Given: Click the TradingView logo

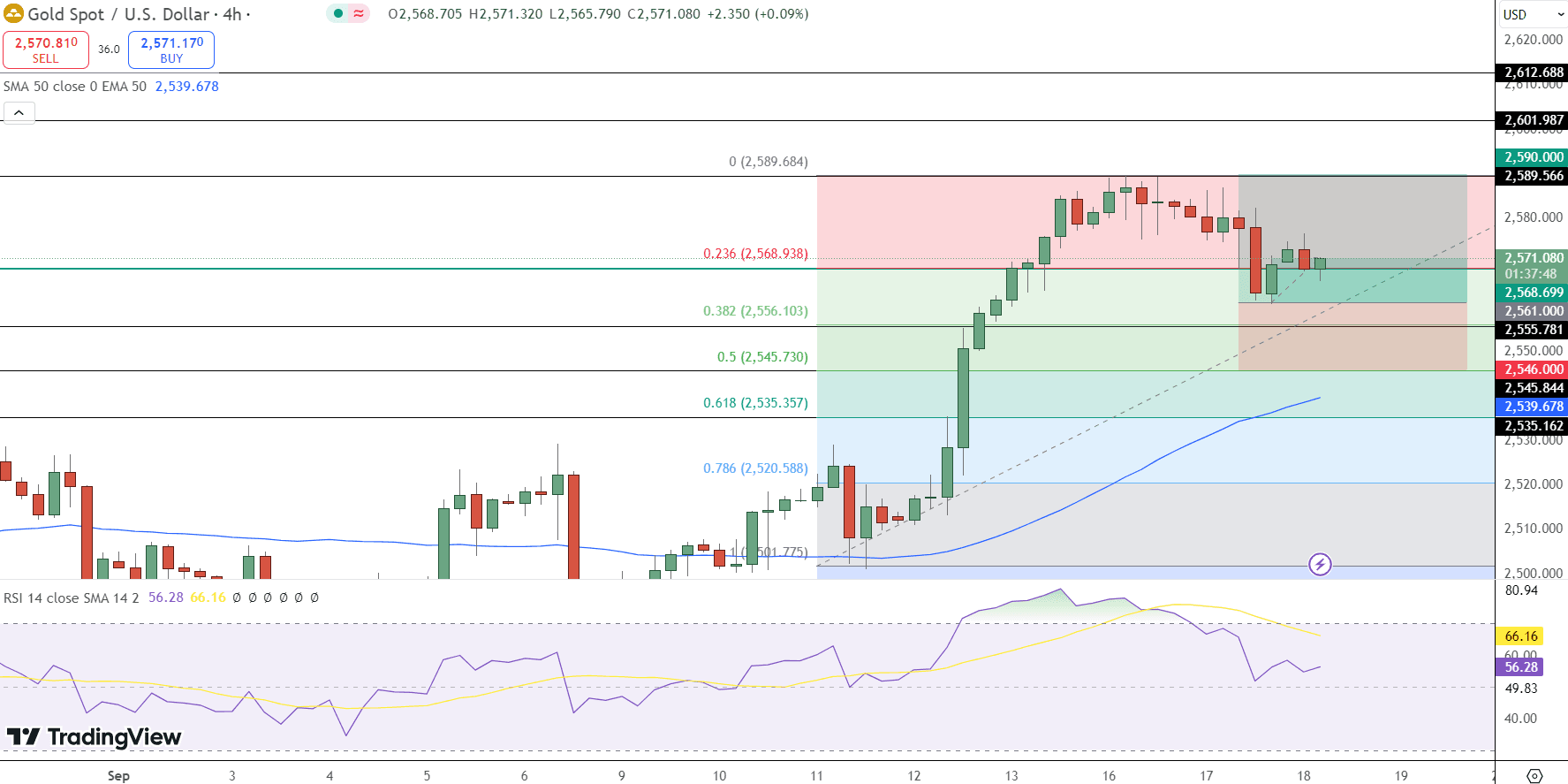Looking at the screenshot, I should coord(95,736).
